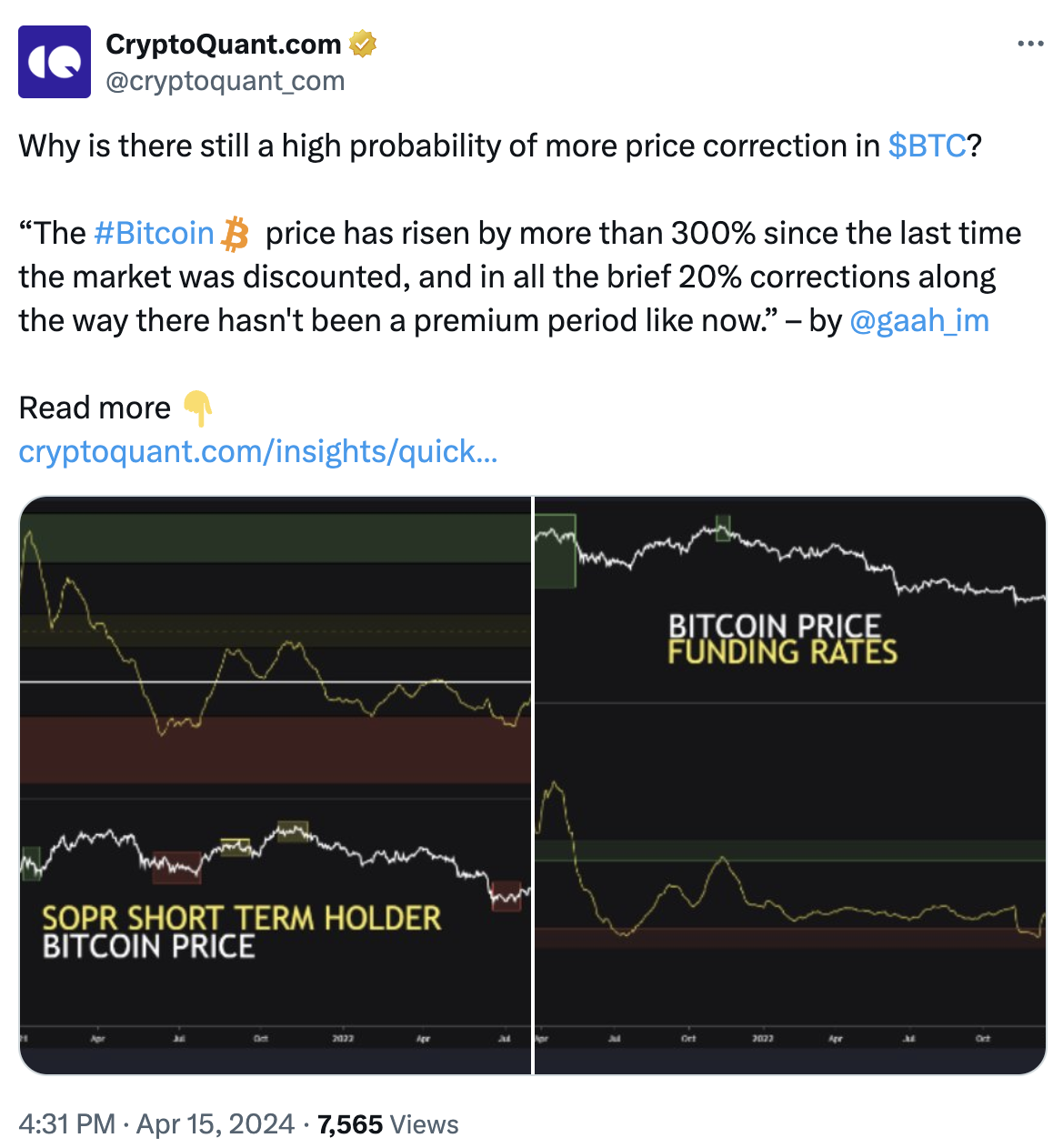Open the three-dot more options menu
1063x1148 pixels.
point(1030,44)
